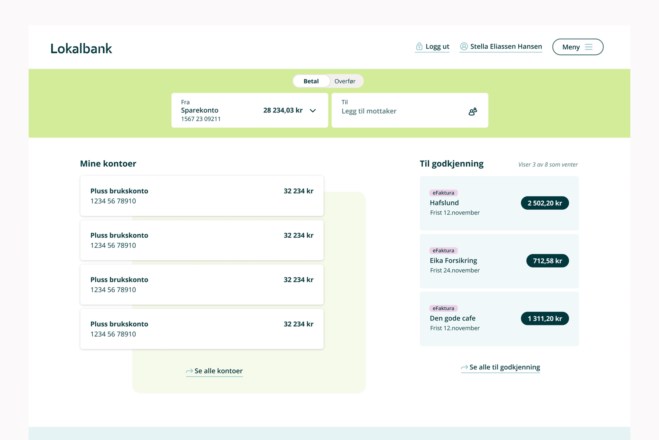Expand the Fra account dropdown chevron
659x440 pixels.
click(313, 111)
